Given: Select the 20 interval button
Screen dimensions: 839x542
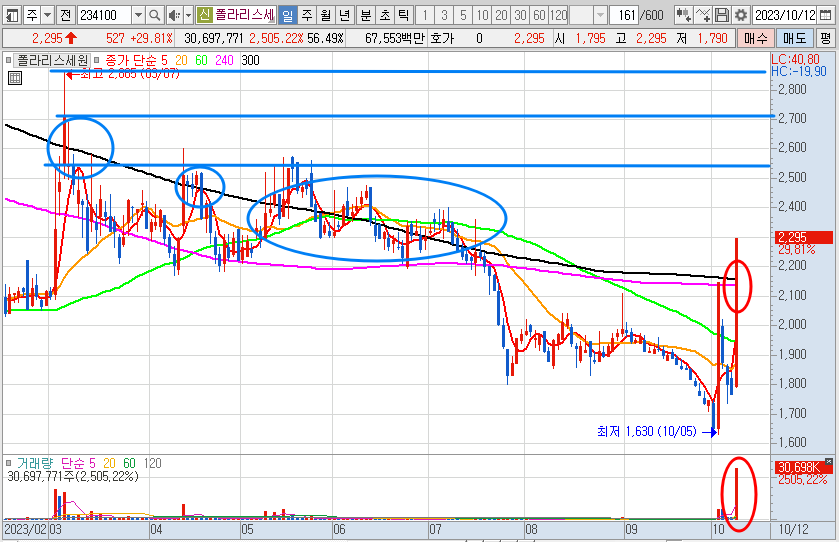Looking at the screenshot, I should point(501,15).
